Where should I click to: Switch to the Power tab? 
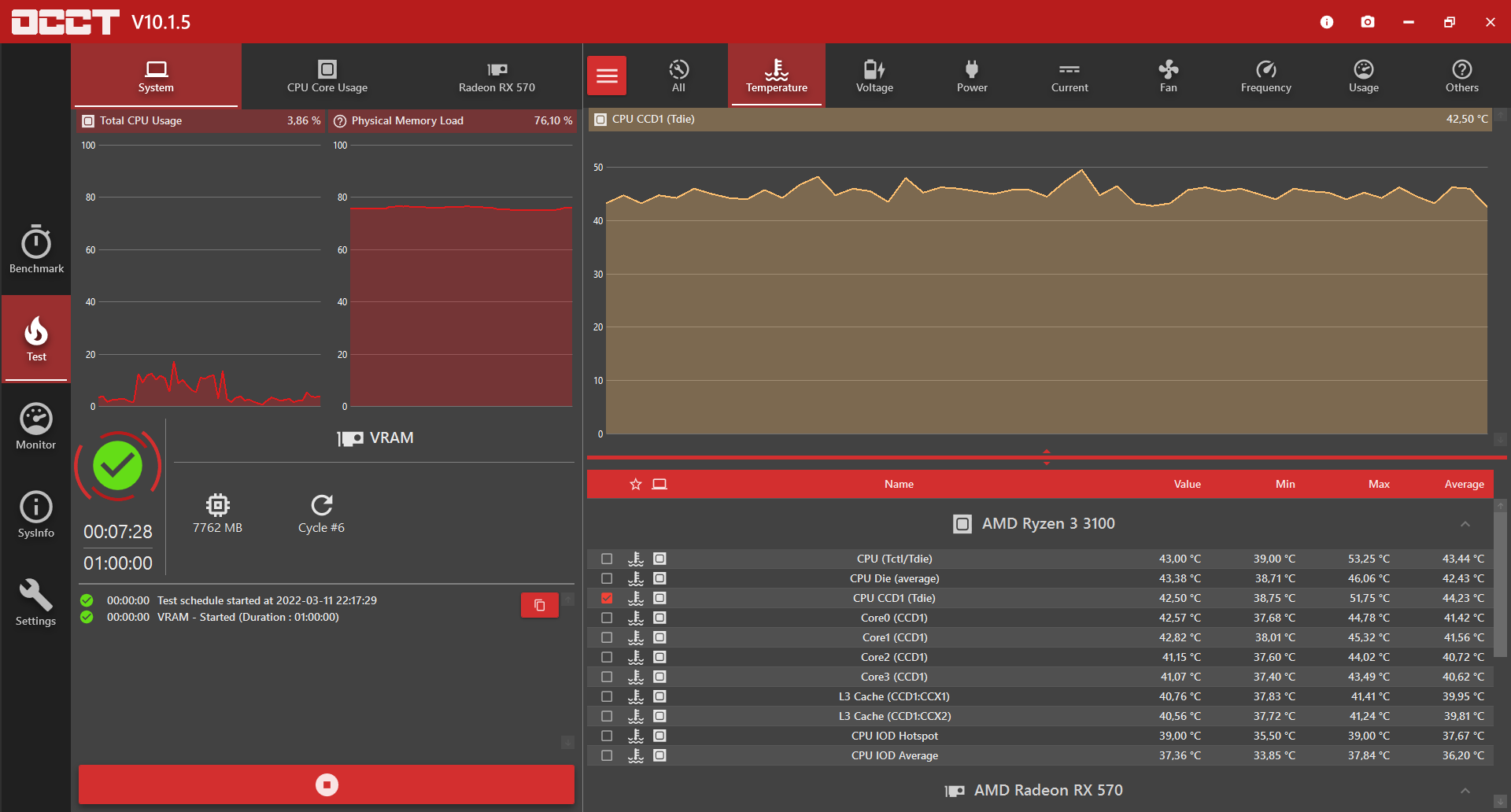click(x=972, y=76)
